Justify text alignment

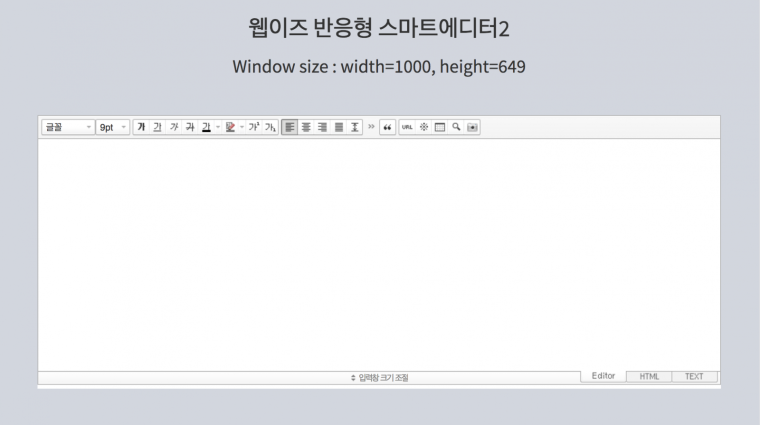[x=339, y=127]
